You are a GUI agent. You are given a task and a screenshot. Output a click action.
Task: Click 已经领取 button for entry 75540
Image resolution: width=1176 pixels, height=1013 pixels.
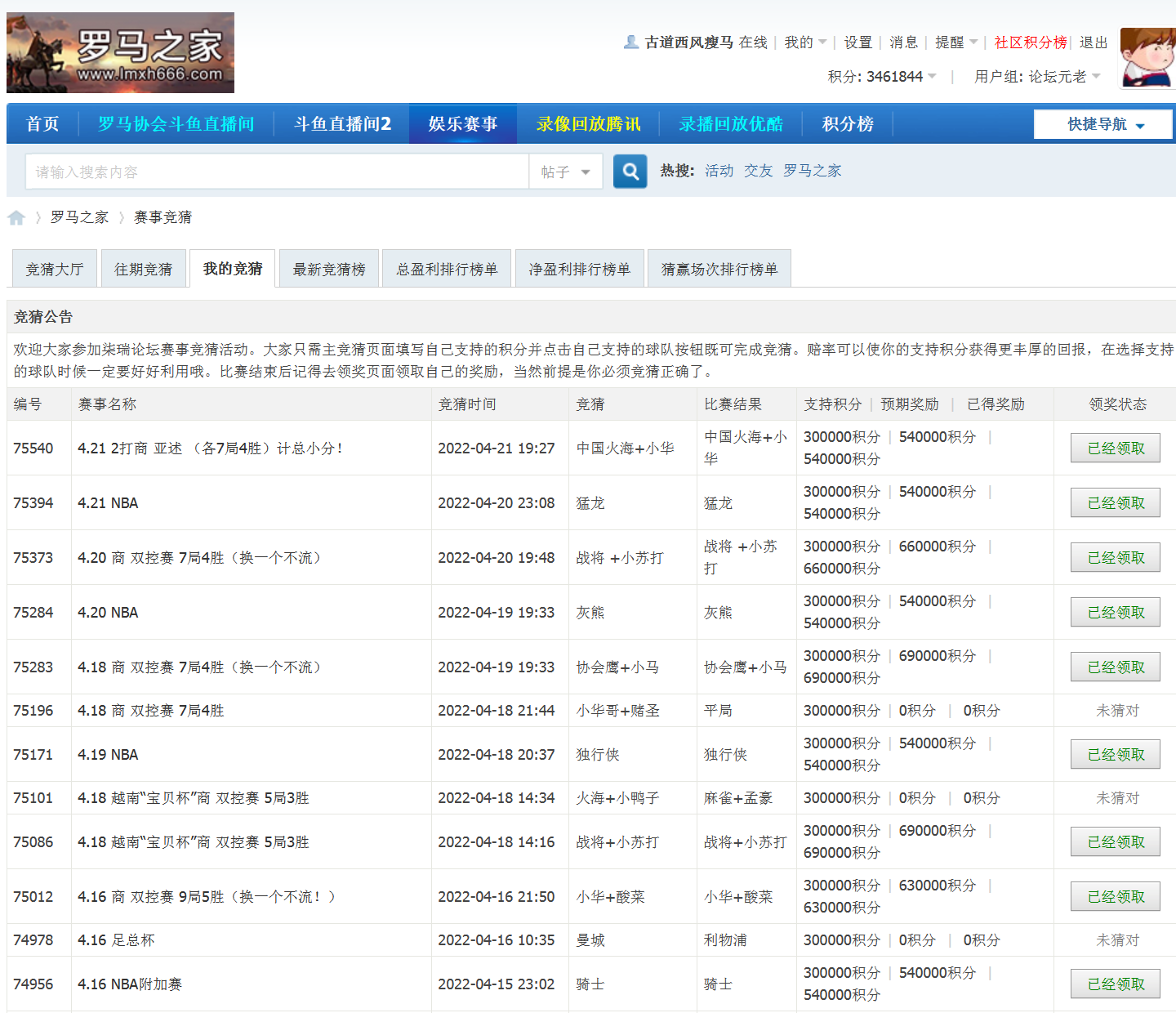coord(1116,448)
